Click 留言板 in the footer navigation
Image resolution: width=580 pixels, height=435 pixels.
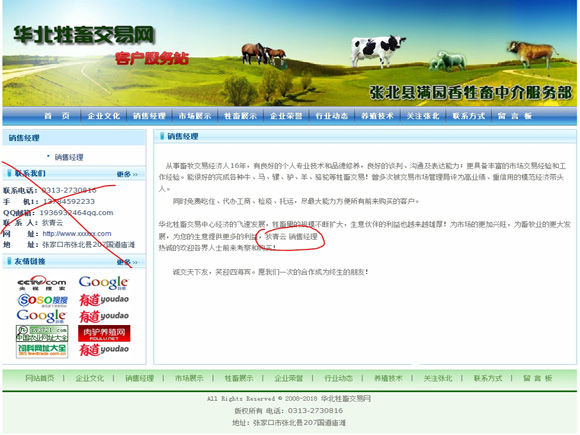point(537,378)
